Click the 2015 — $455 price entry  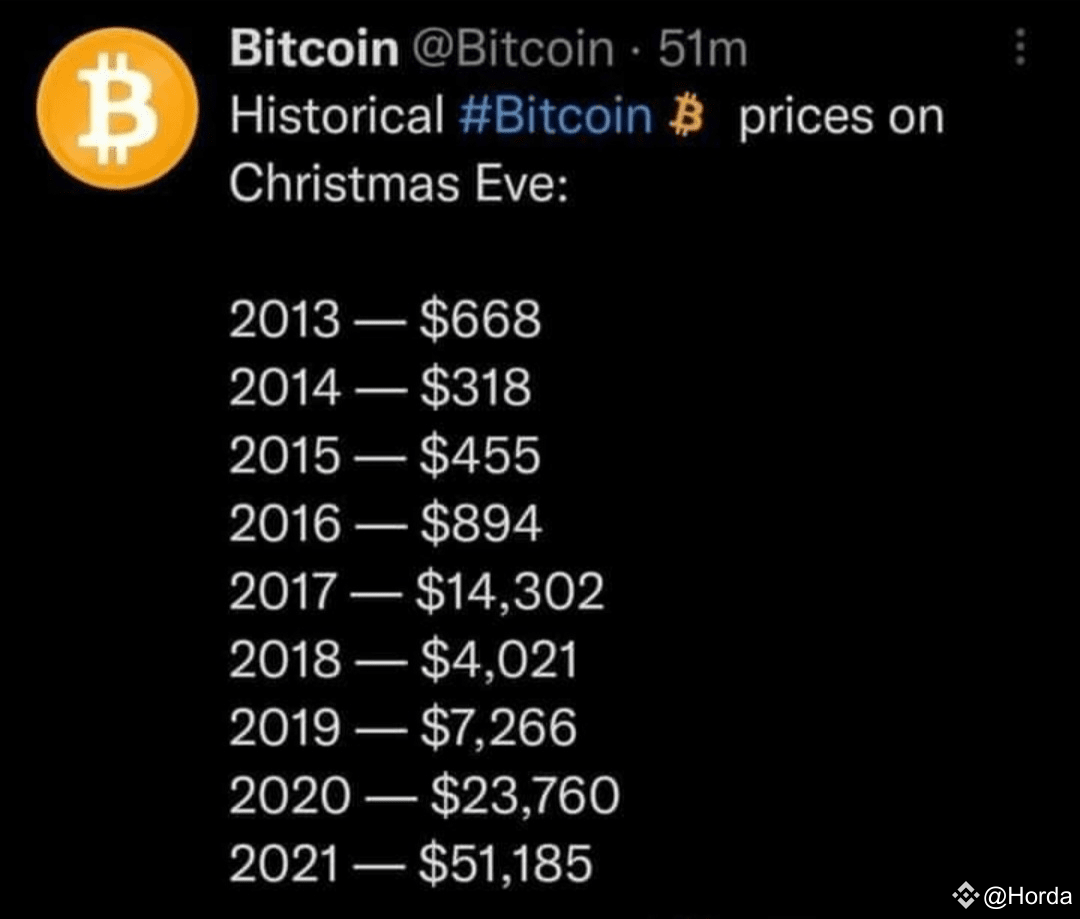point(385,456)
